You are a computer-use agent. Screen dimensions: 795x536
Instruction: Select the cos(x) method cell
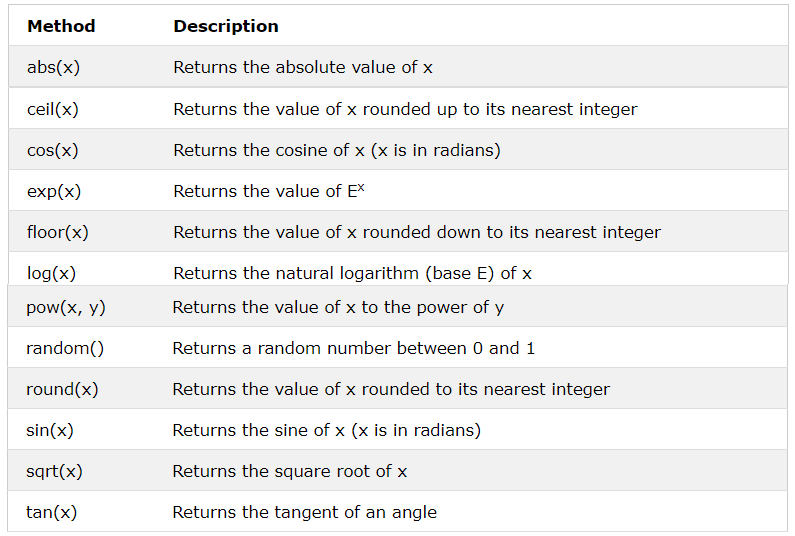53,150
